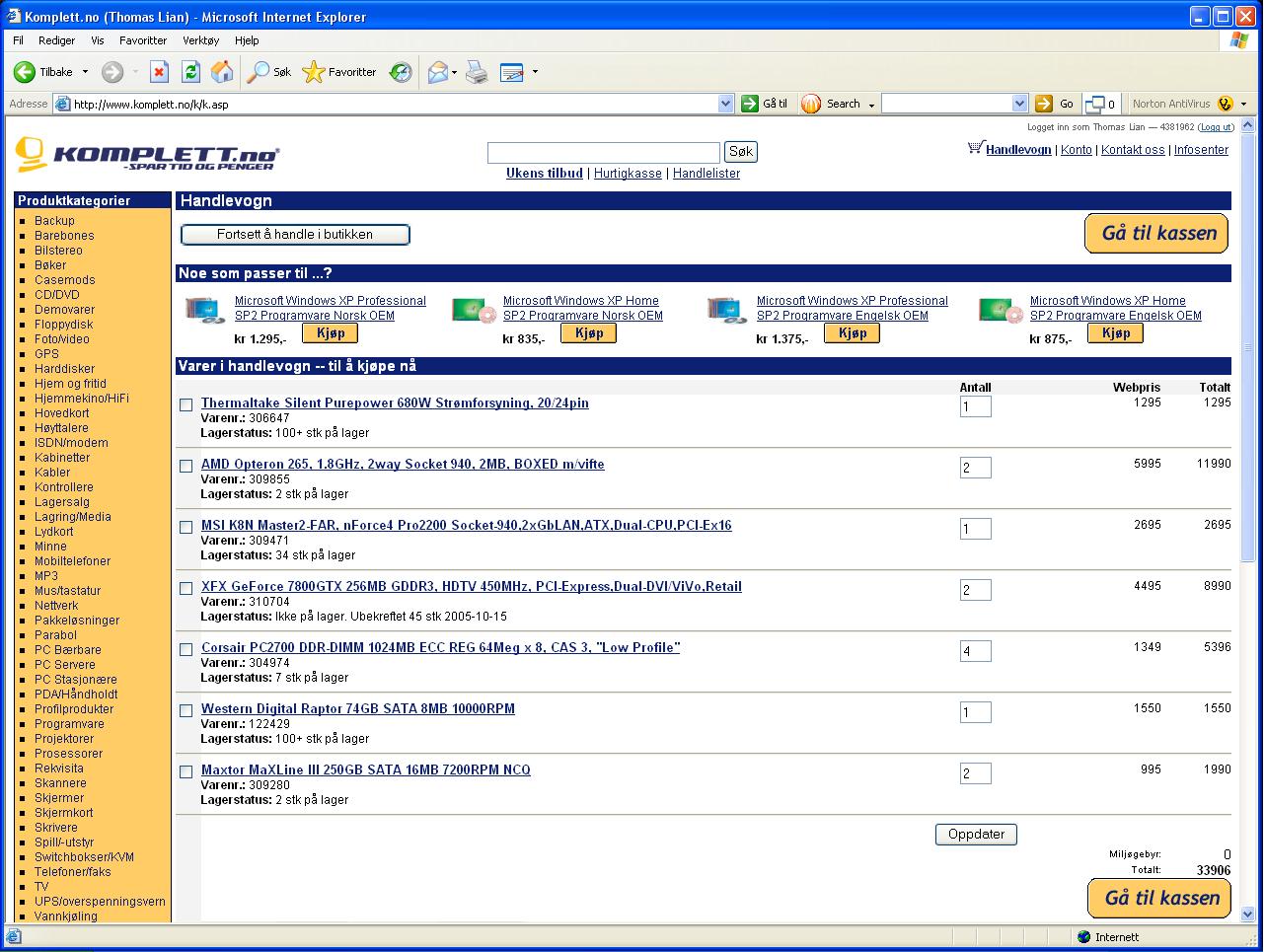The height and width of the screenshot is (952, 1265).
Task: Click the Stop loading icon
Action: coord(159,72)
